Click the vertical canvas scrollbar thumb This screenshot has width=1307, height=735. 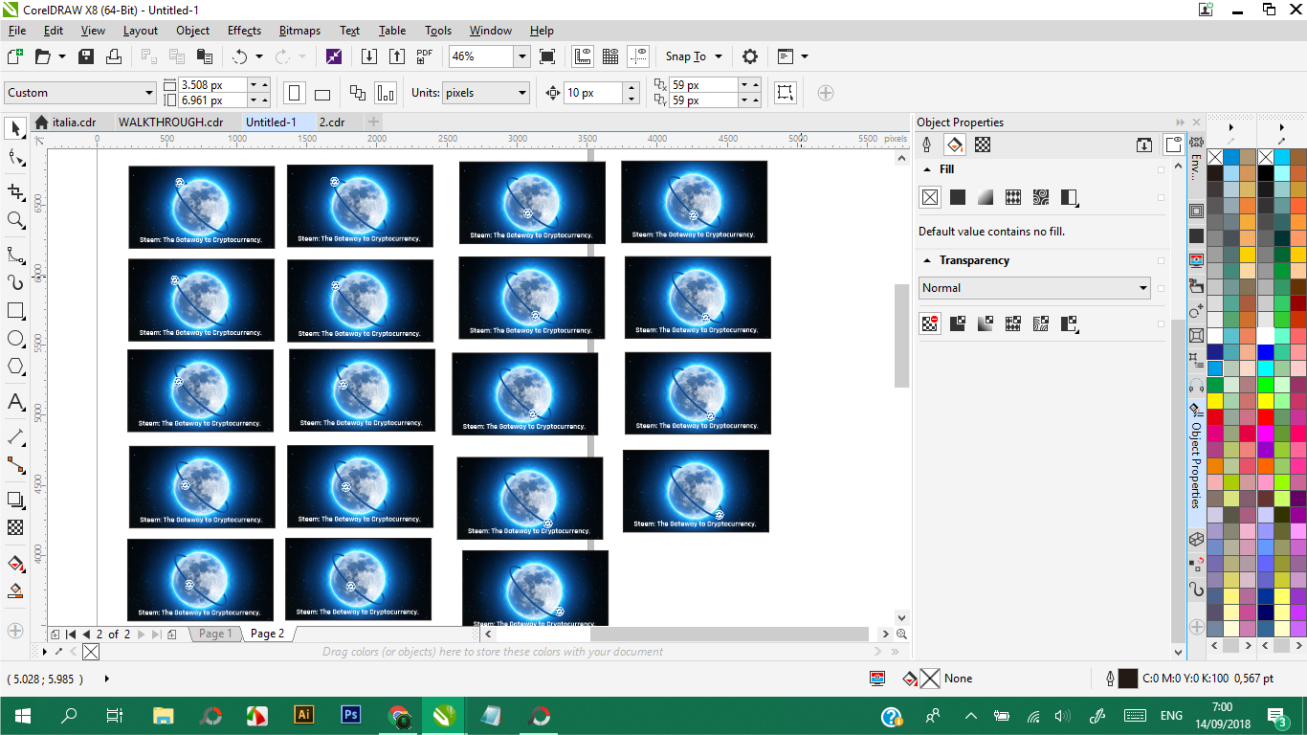[901, 336]
